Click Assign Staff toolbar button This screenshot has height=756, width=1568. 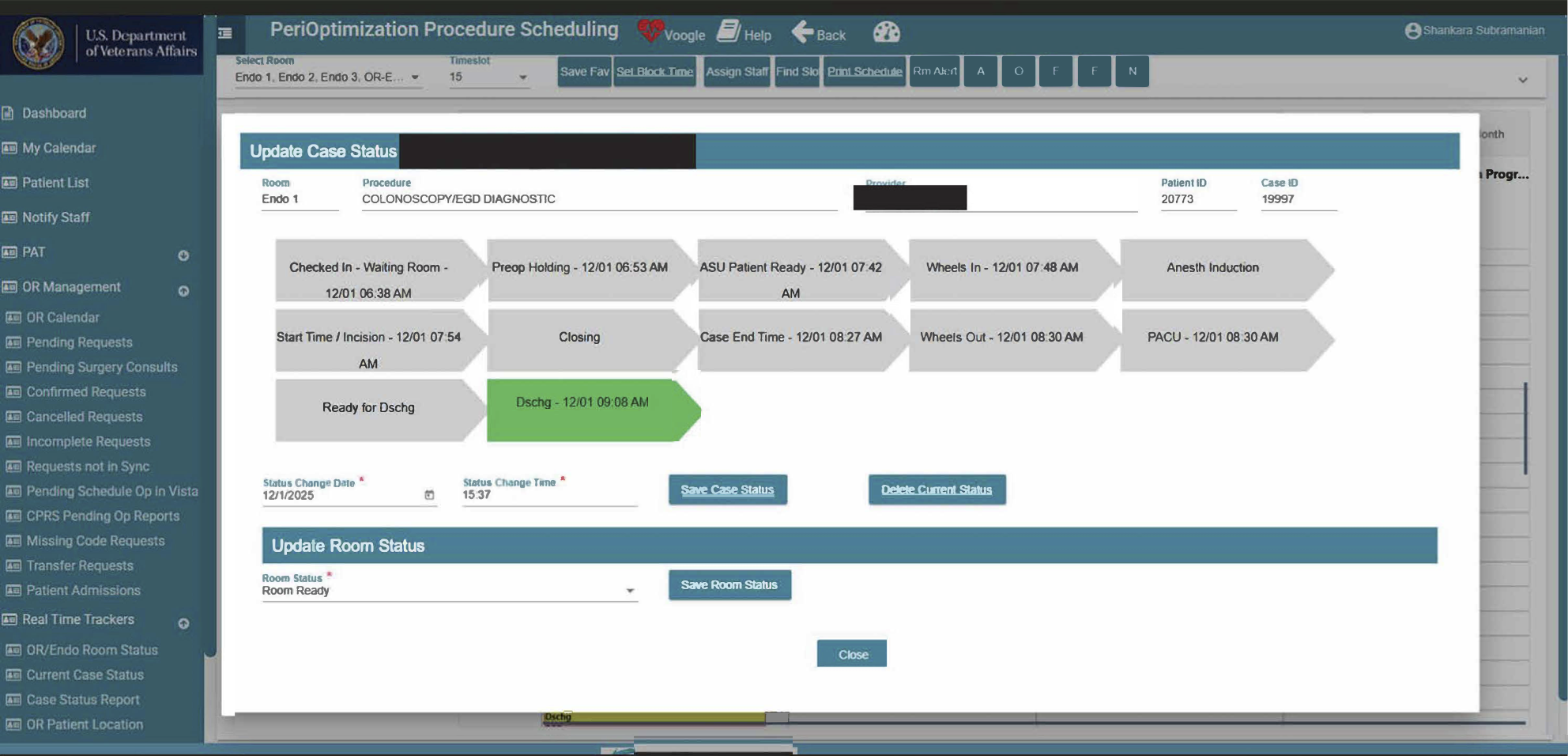pos(737,71)
